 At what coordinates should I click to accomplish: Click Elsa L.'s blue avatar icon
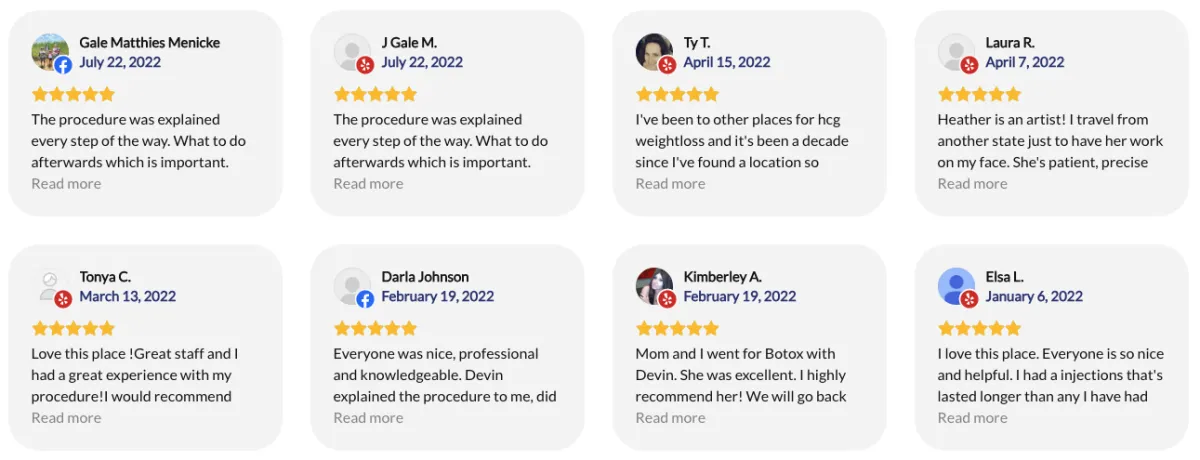(956, 286)
